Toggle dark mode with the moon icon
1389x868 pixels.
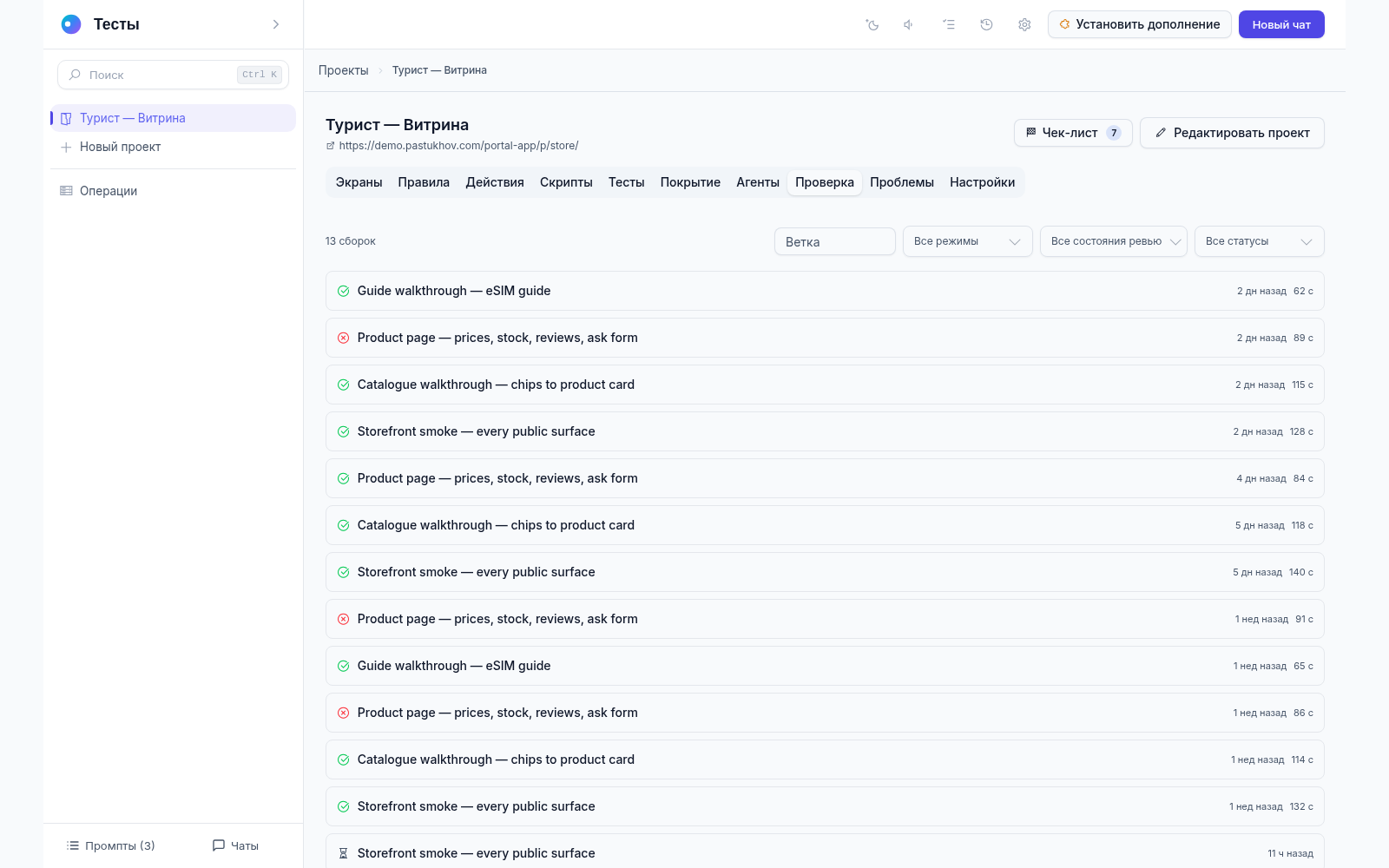click(872, 24)
